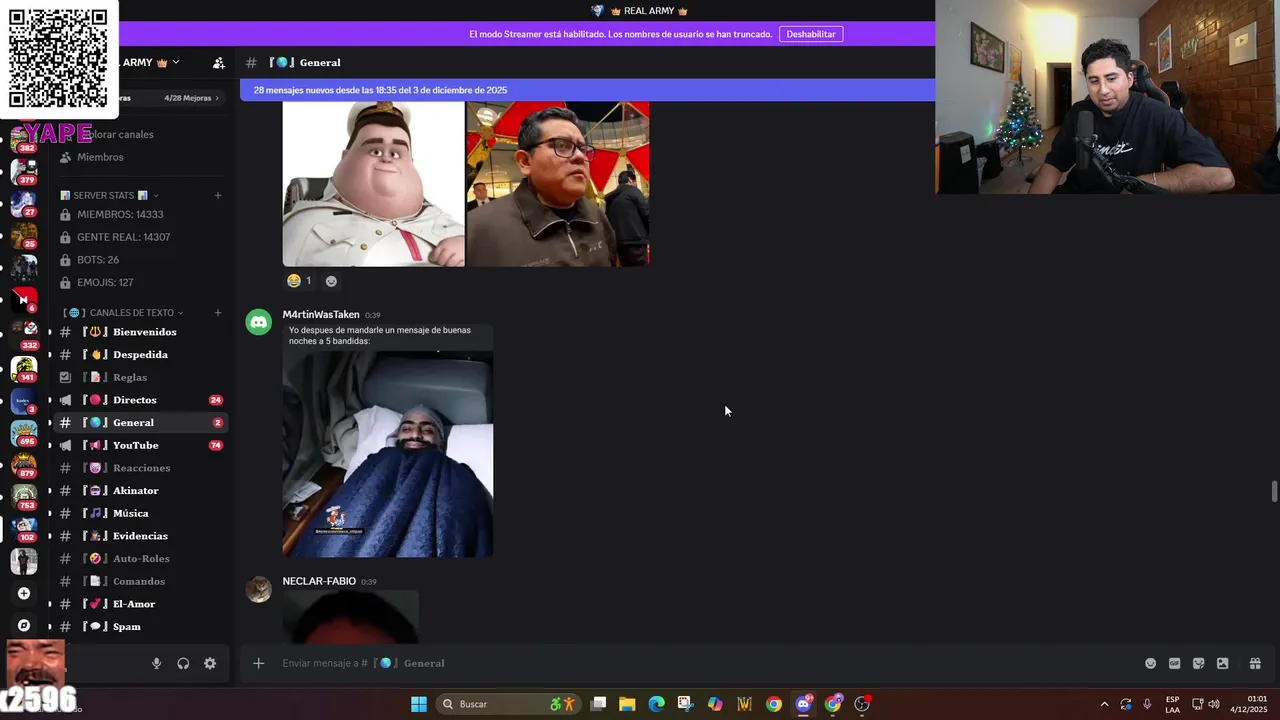Viewport: 1280px width, 720px height.
Task: Open File Explorer from the taskbar
Action: point(627,704)
